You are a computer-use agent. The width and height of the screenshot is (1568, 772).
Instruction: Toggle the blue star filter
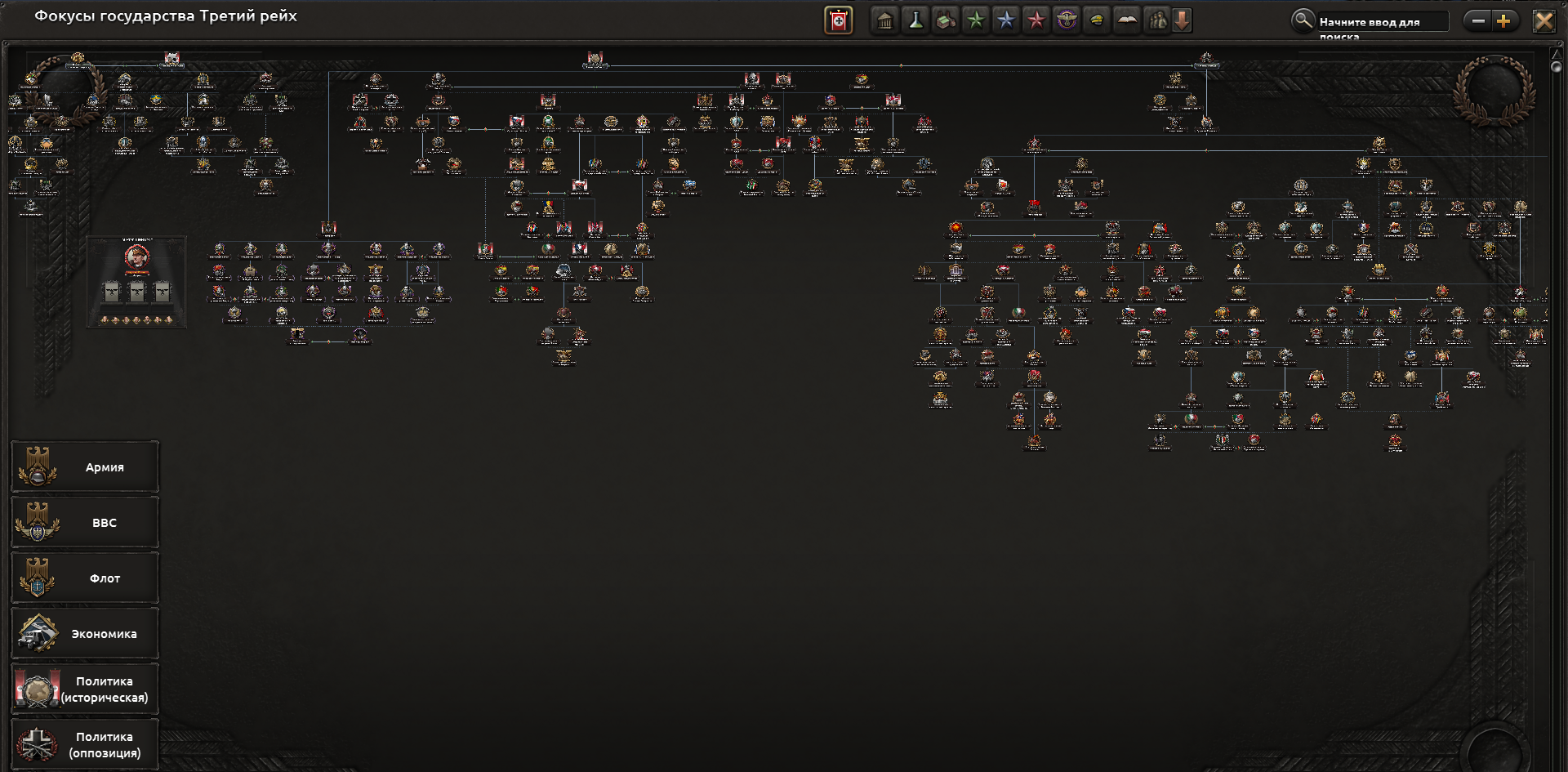(x=1005, y=20)
